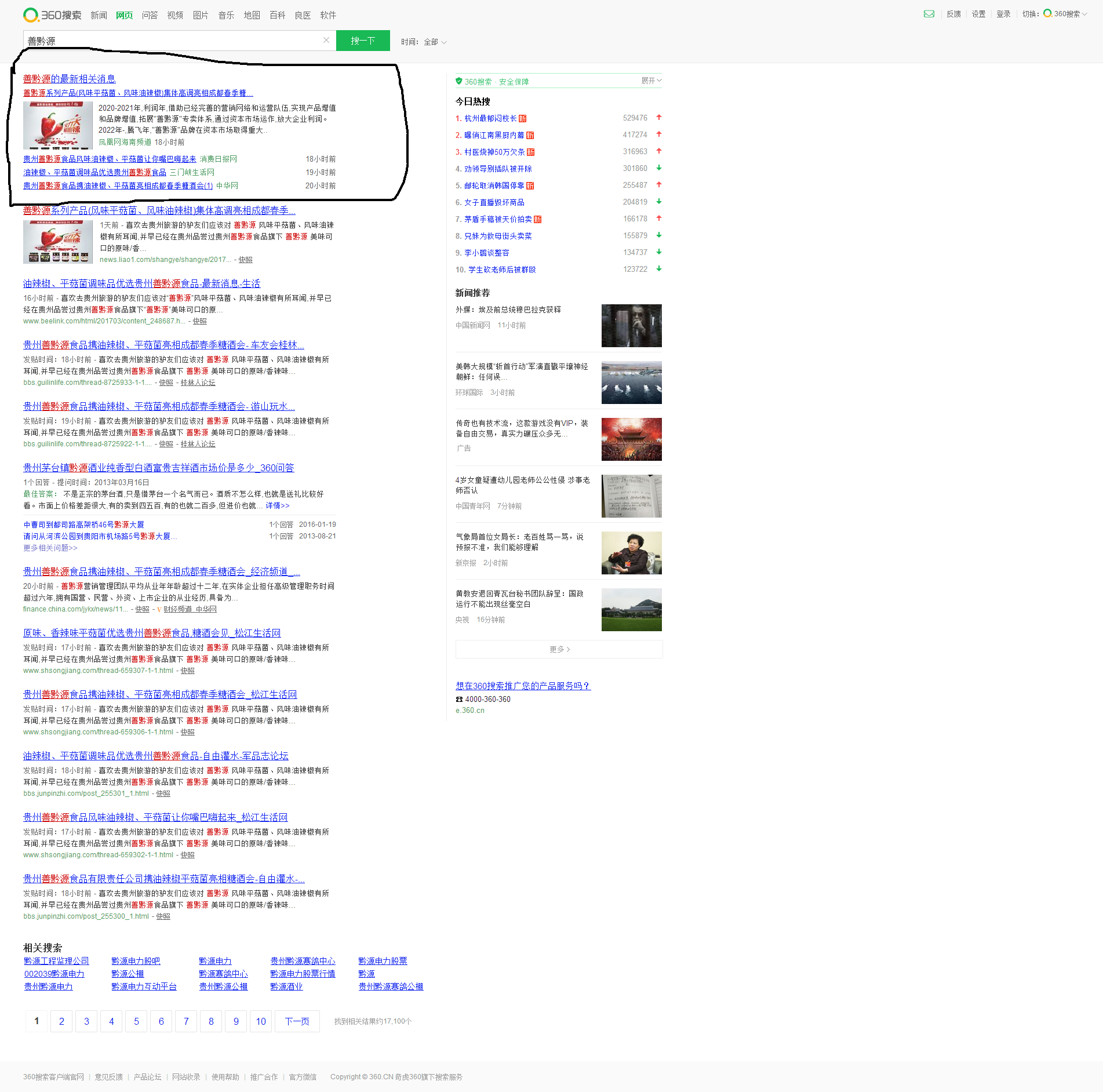Image resolution: width=1103 pixels, height=1092 pixels.
Task: Open footer link 意见反馈
Action: click(108, 1077)
